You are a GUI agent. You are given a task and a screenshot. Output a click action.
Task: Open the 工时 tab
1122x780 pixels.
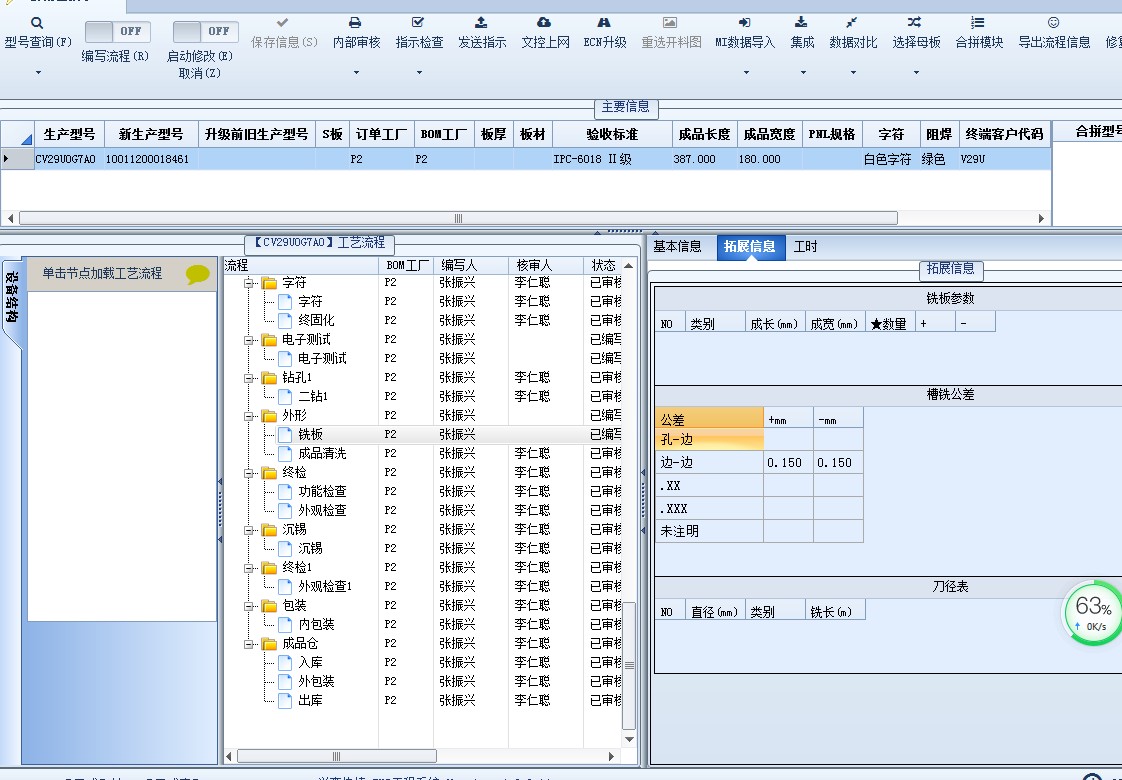click(x=805, y=247)
